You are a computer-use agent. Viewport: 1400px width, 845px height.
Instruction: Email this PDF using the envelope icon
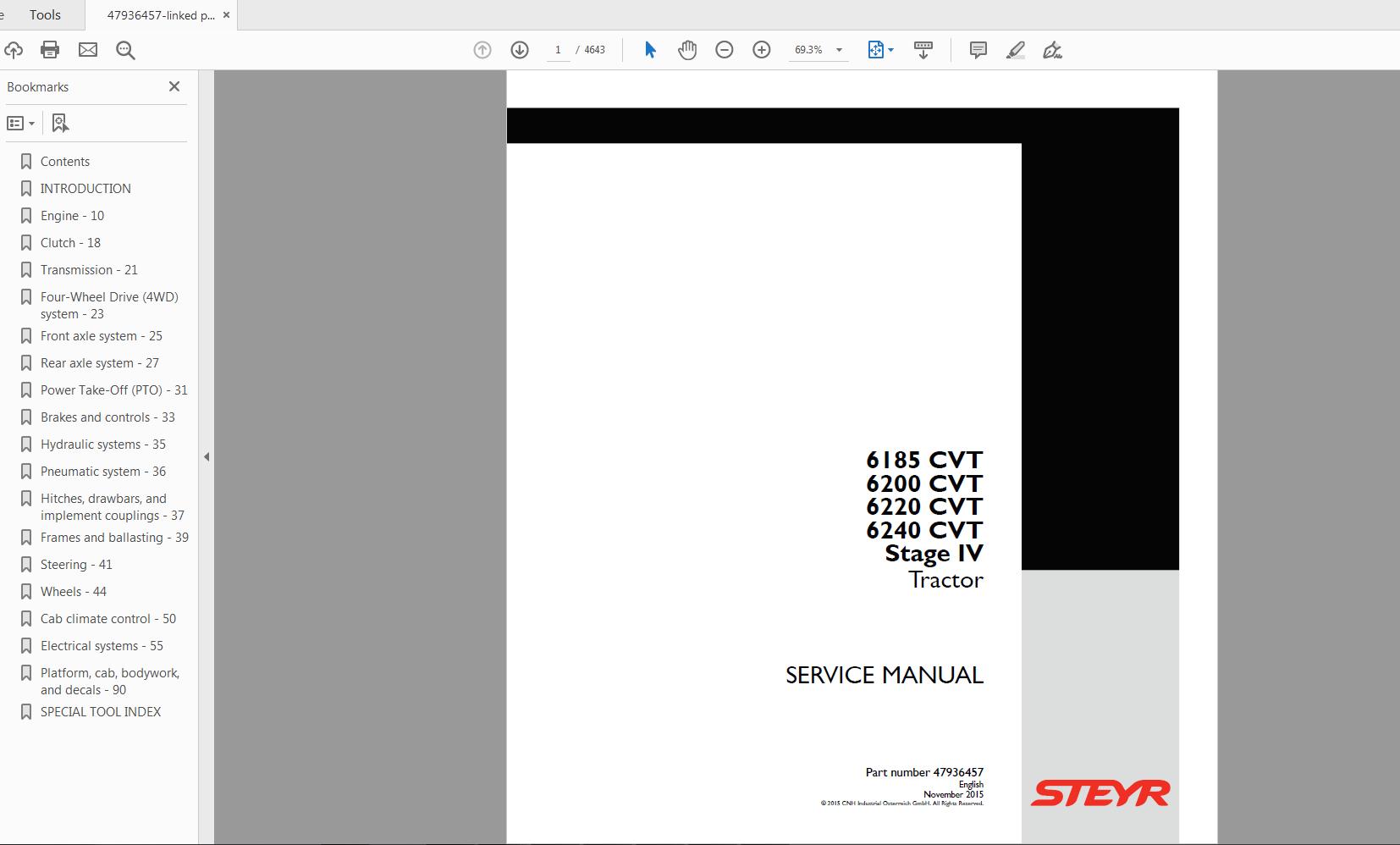tap(88, 49)
